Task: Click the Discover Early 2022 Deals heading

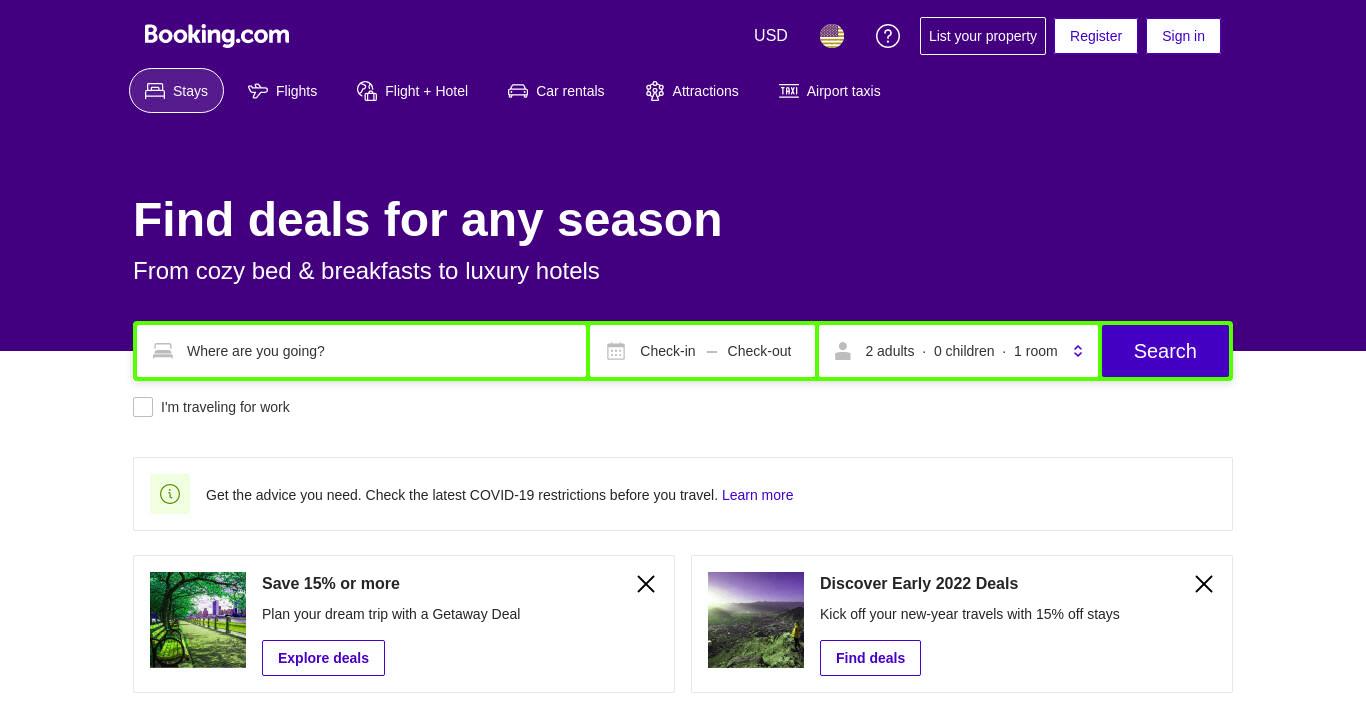Action: 919,584
